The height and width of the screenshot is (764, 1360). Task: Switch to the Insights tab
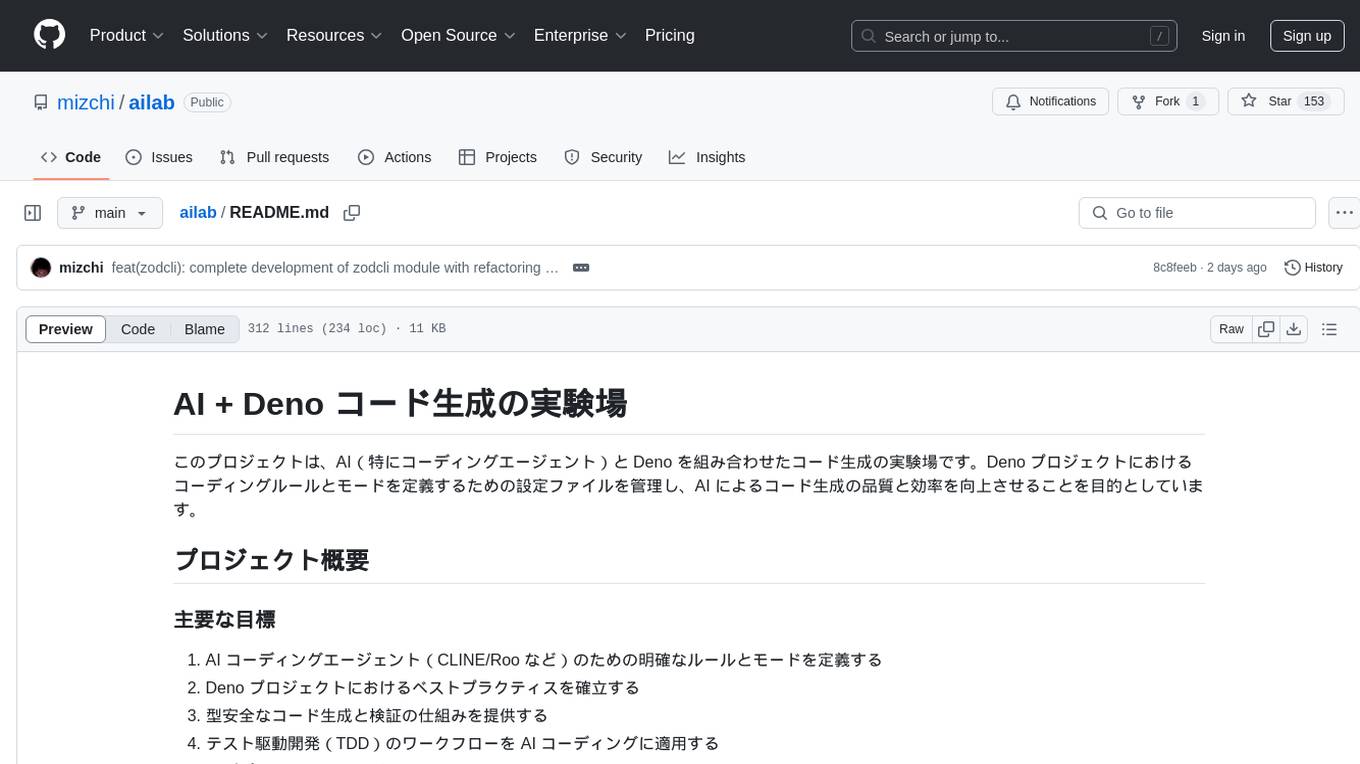click(707, 157)
